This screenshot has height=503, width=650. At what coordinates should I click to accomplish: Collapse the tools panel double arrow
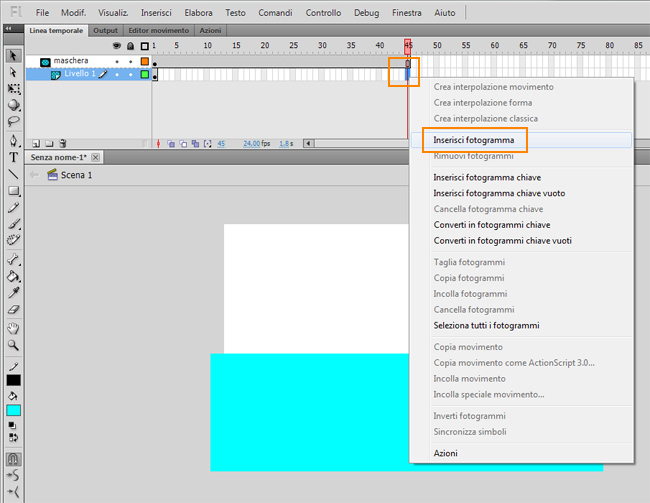tap(8, 28)
